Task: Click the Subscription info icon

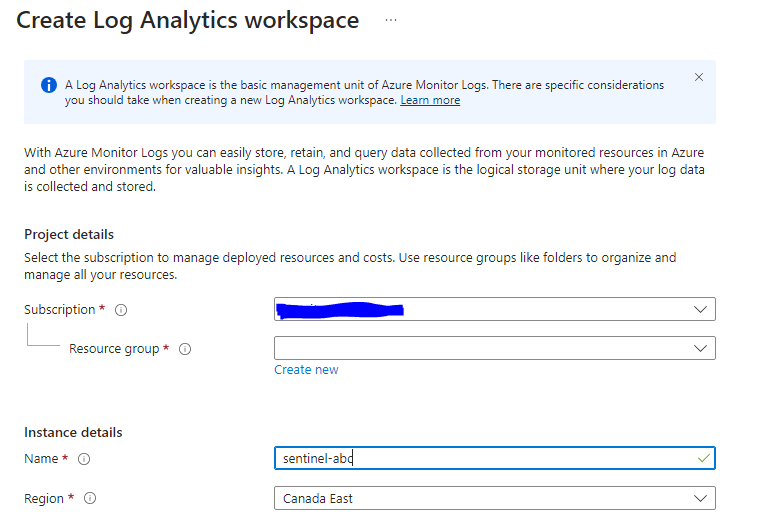Action: 121,310
